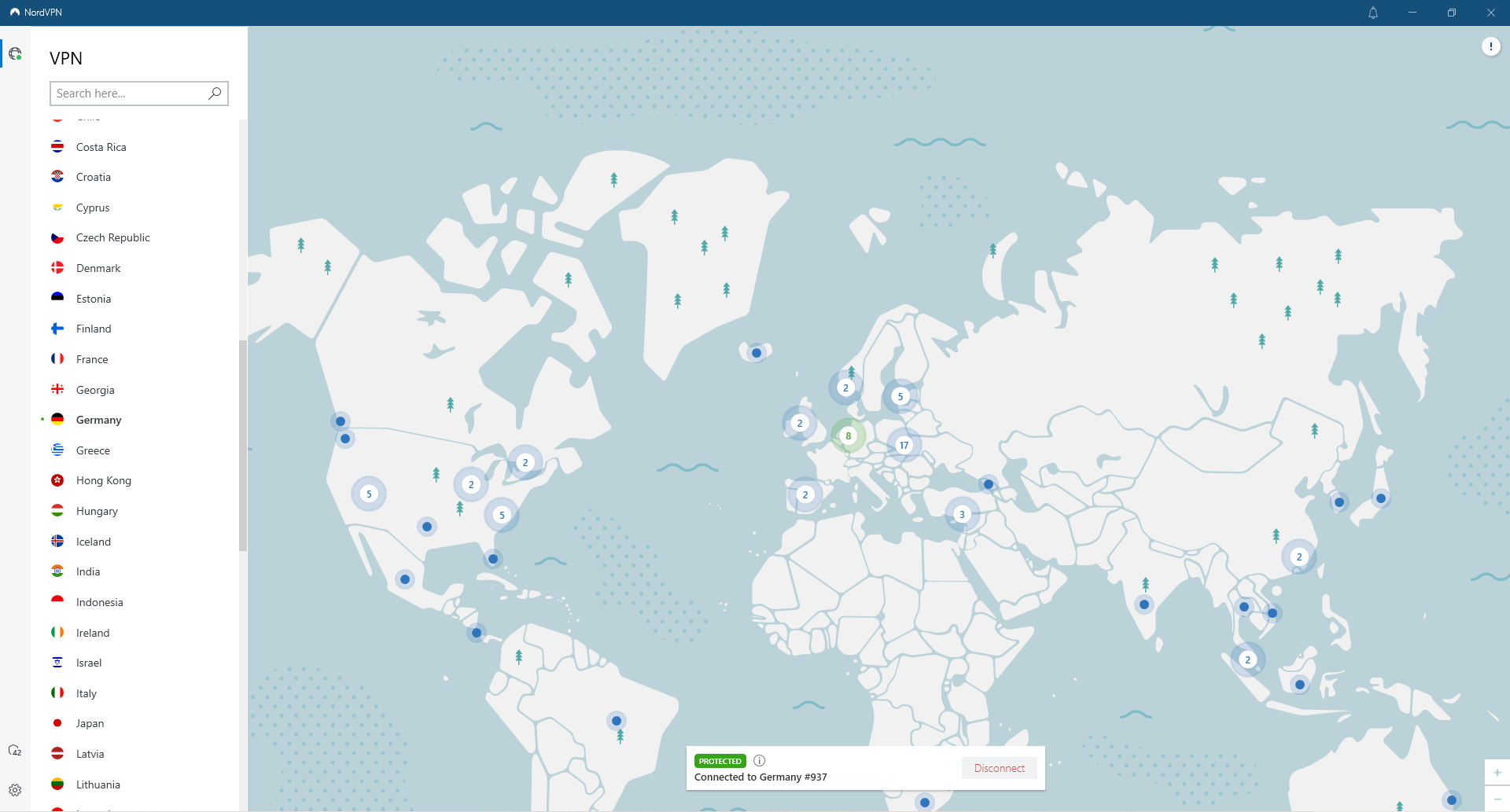Click the Israel flag icon
1510x812 pixels.
(57, 663)
